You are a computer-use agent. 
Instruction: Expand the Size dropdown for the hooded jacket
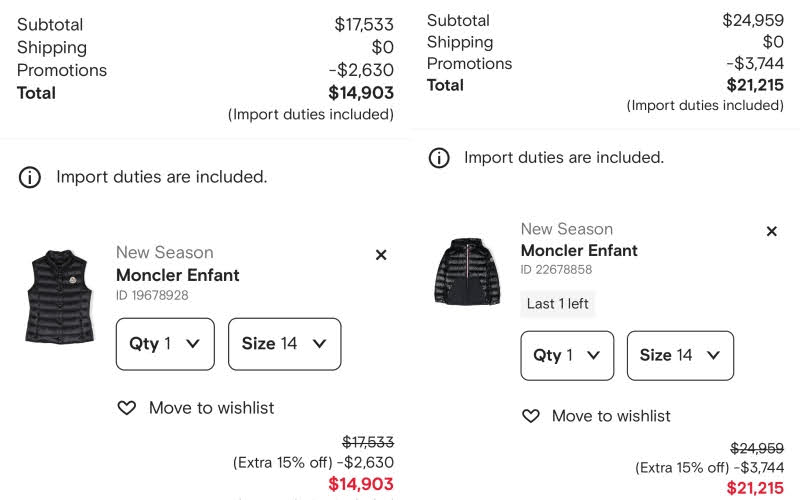680,355
